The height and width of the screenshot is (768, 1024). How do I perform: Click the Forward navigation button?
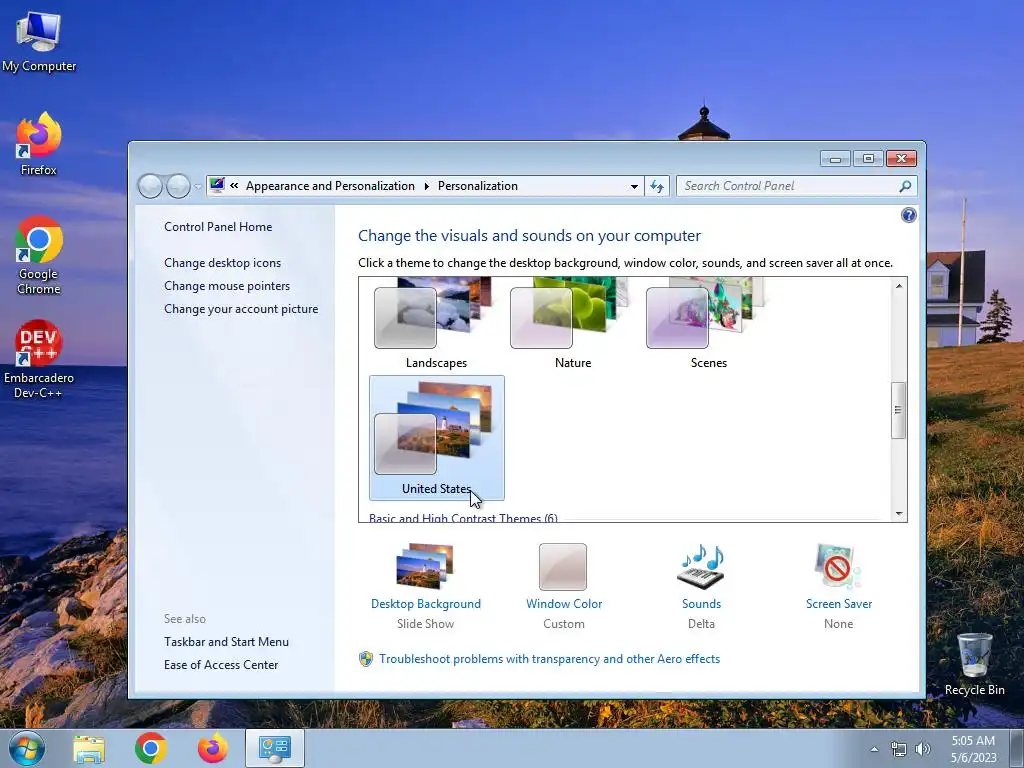[x=178, y=186]
